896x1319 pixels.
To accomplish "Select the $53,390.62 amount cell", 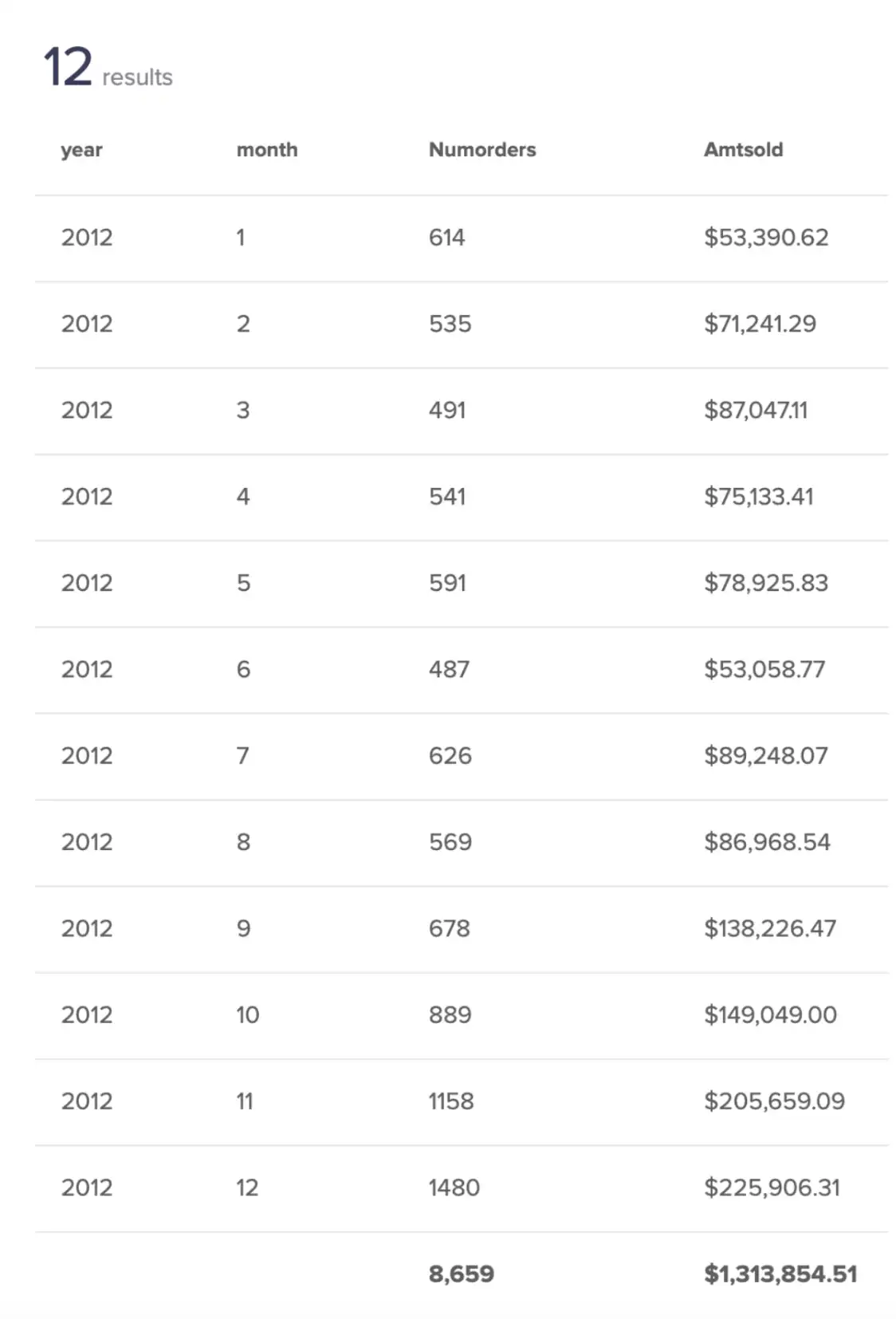I will point(766,238).
